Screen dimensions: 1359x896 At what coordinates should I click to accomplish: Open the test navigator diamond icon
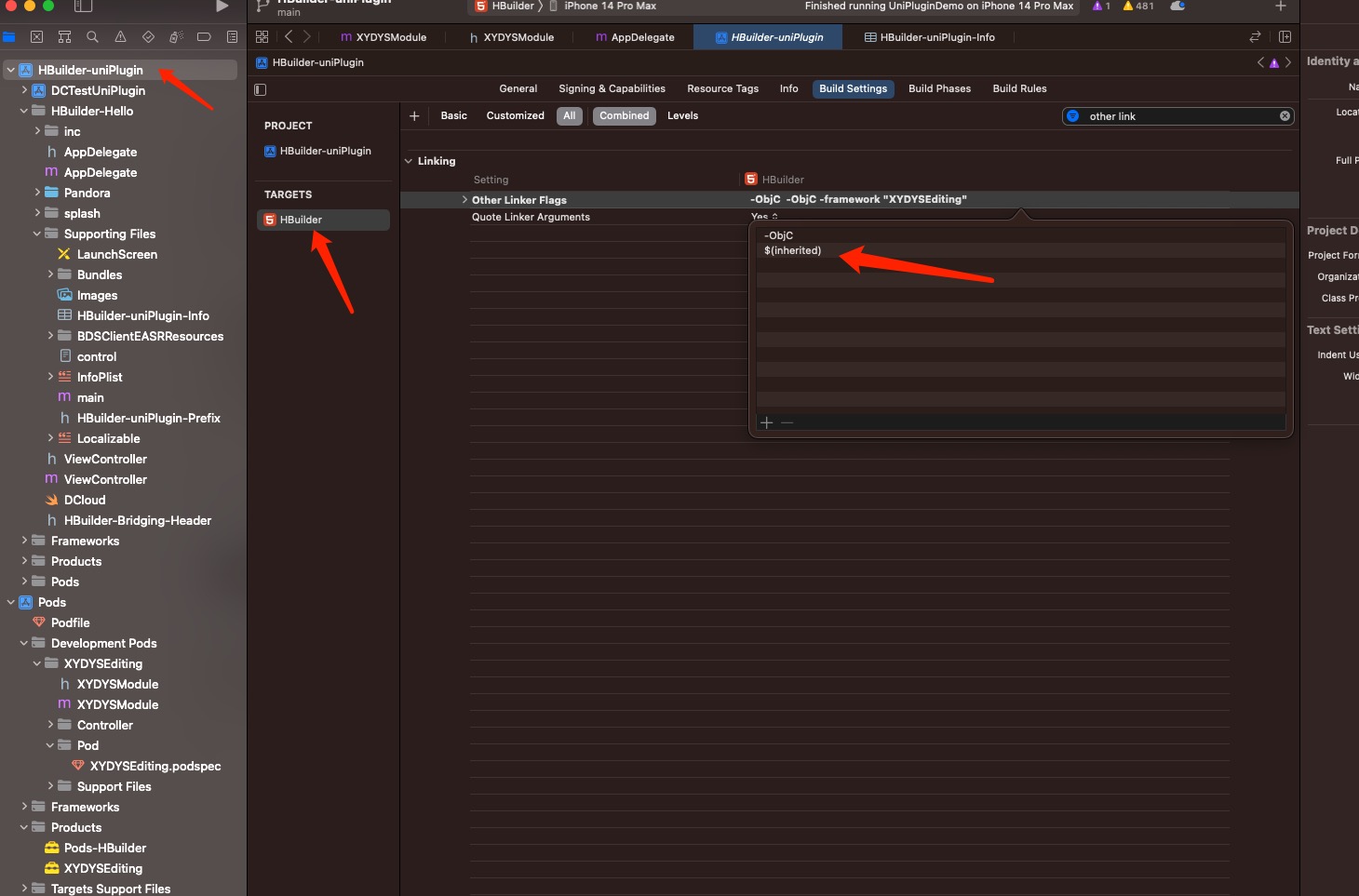(x=148, y=37)
